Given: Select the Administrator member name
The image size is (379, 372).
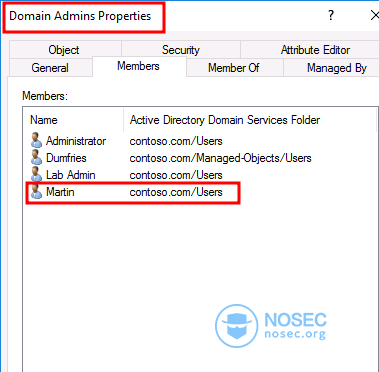Looking at the screenshot, I should [76, 141].
